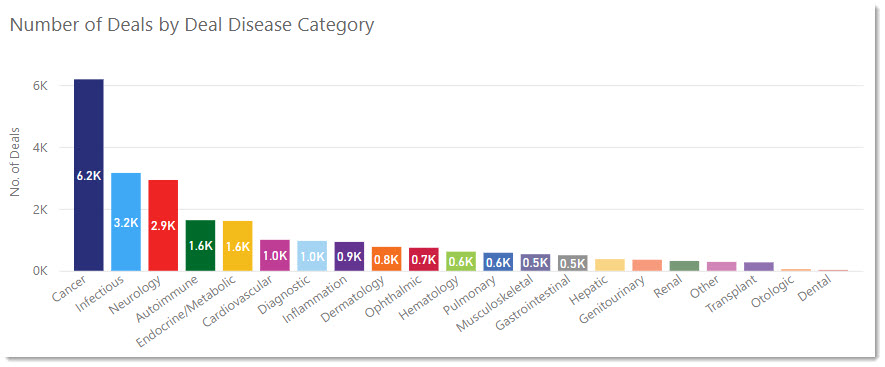Click the purple Inflammation bar

(x=349, y=256)
